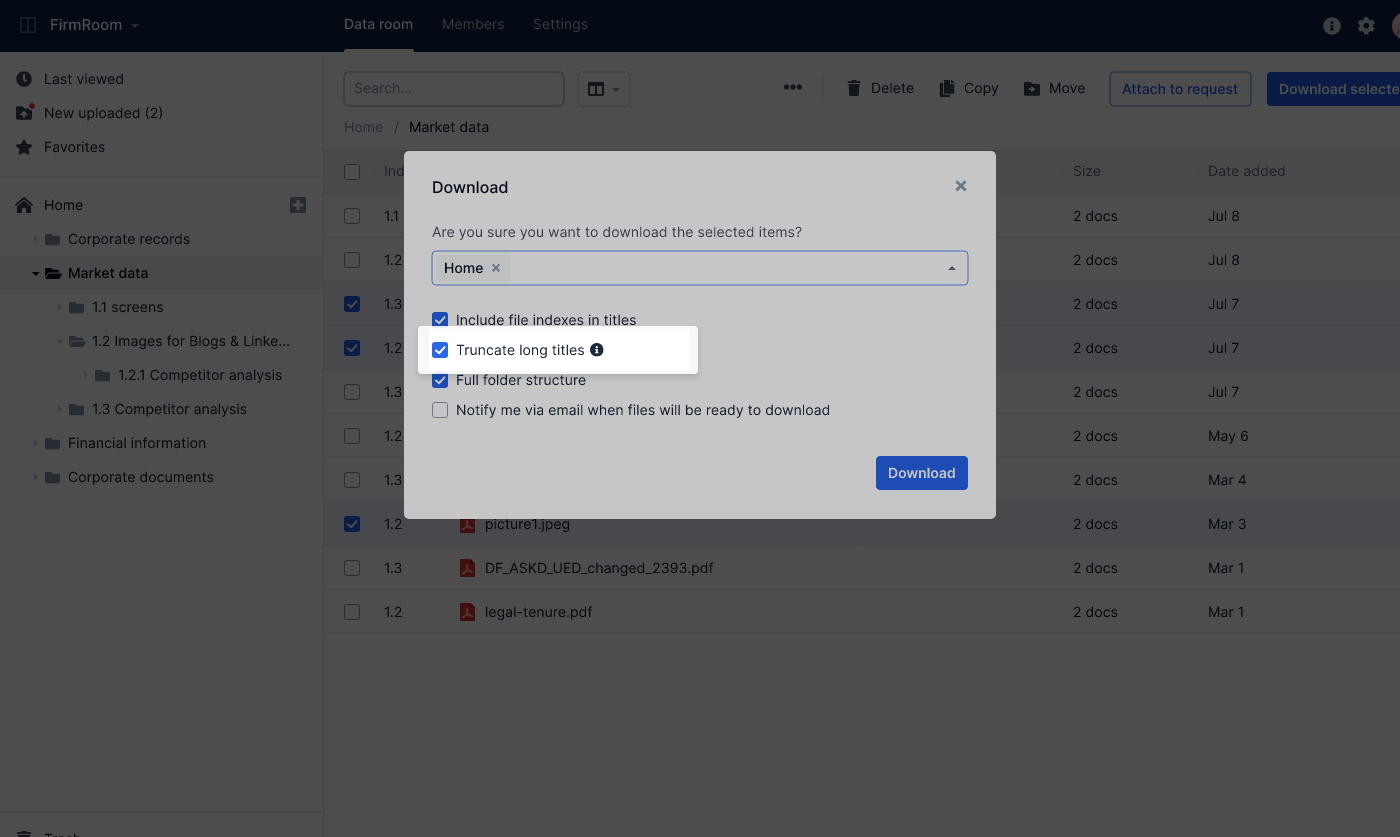
Task: Copy the selected items from the toolbar
Action: 969,88
